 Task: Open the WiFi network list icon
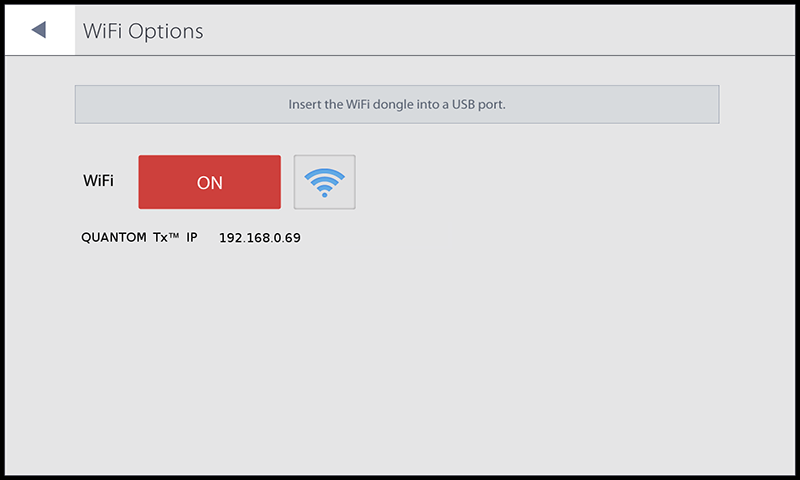click(324, 182)
